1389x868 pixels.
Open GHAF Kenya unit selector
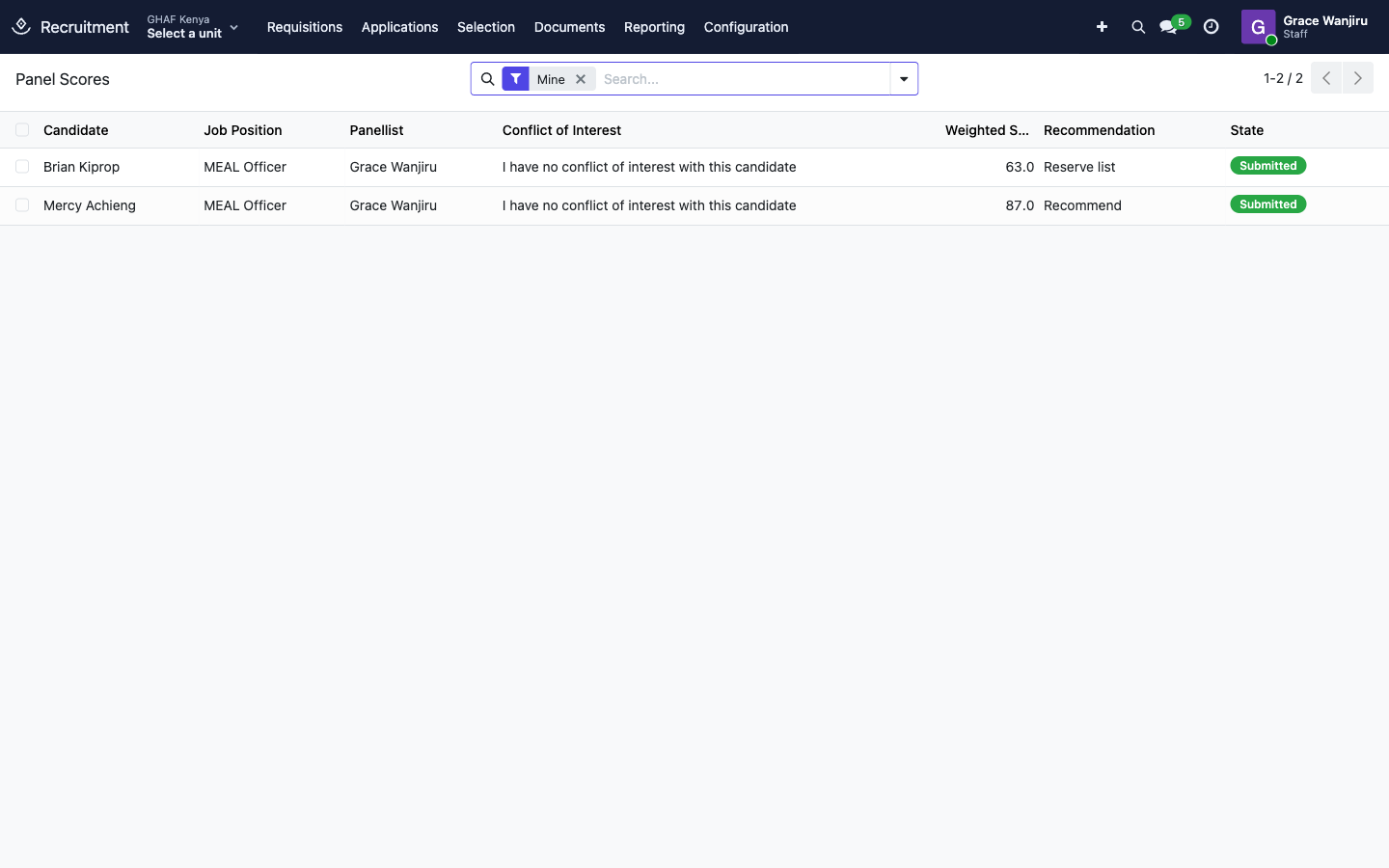pos(192,27)
